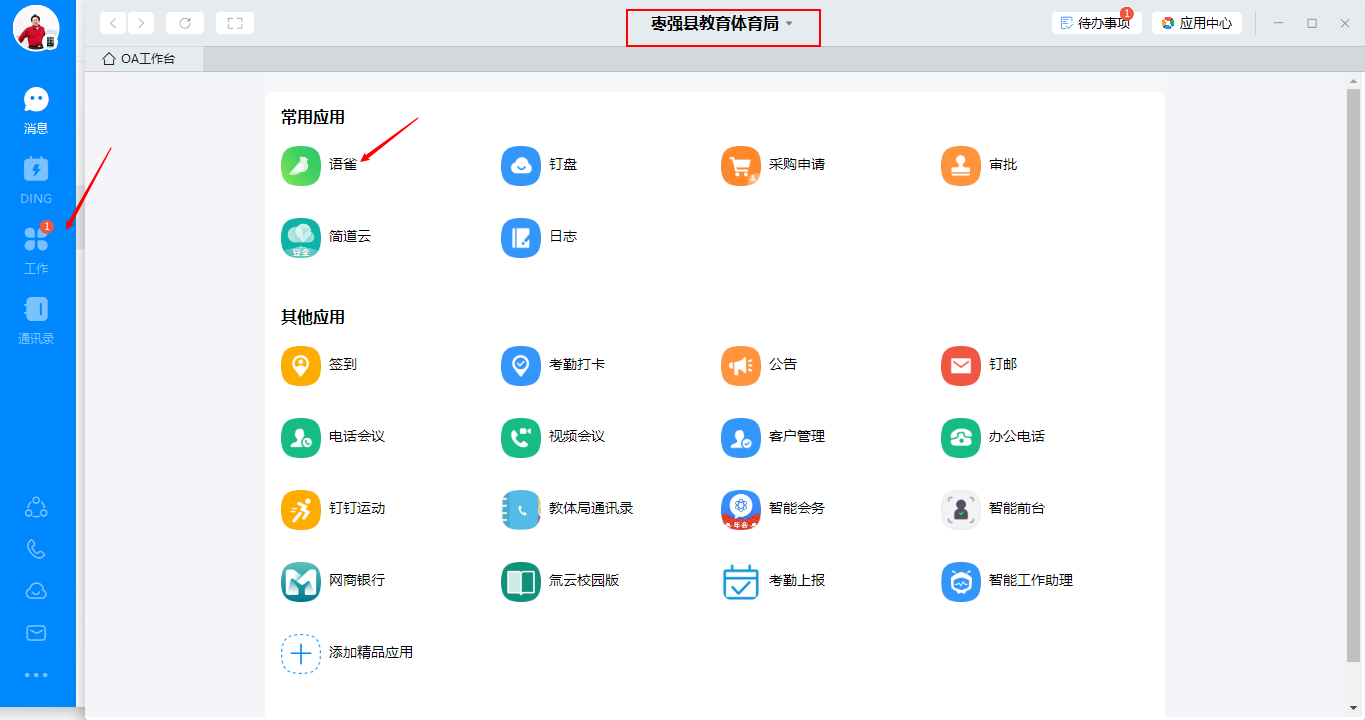Click the envelope mail icon in sidebar
The height and width of the screenshot is (720, 1365).
tap(36, 633)
